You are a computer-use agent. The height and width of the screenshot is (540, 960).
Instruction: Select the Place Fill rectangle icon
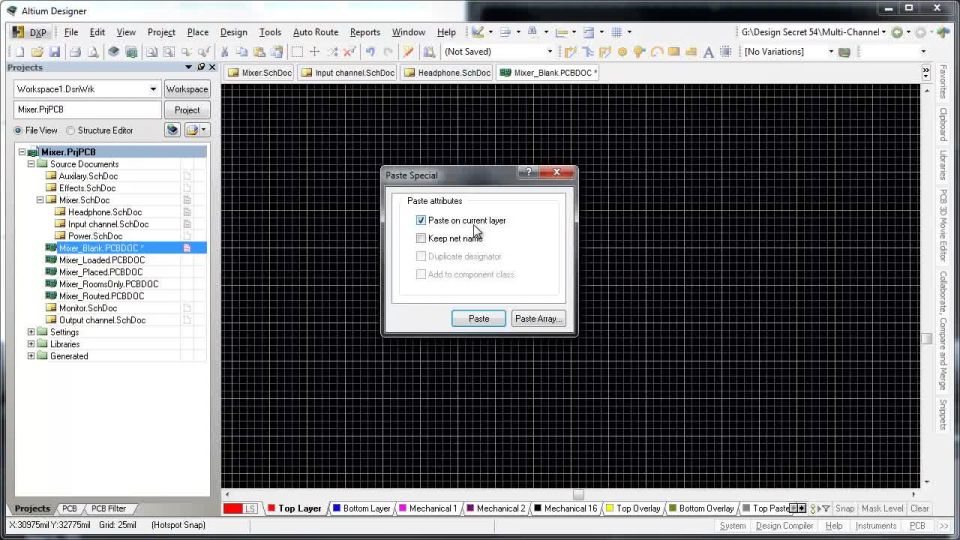click(x=674, y=52)
